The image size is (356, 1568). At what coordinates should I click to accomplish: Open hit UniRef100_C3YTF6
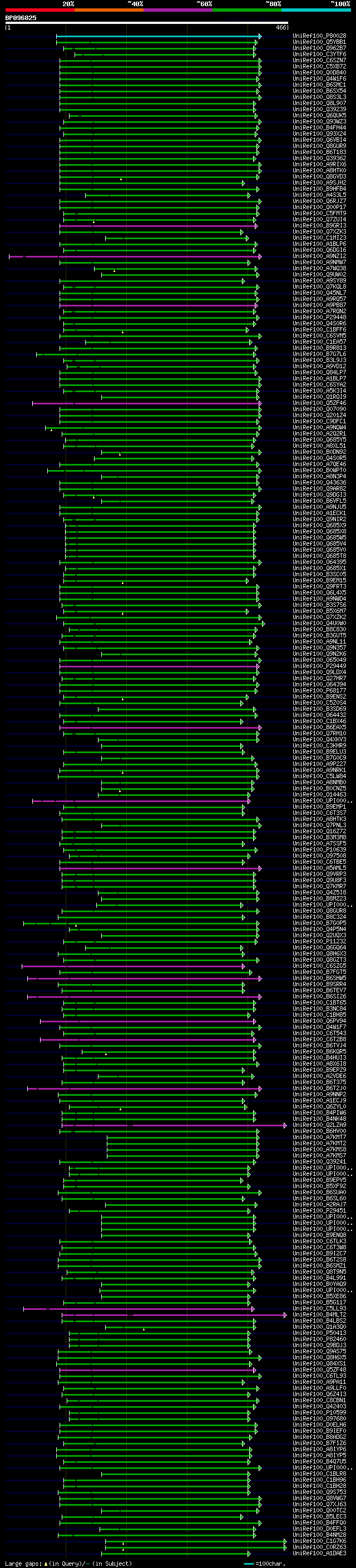click(x=319, y=54)
